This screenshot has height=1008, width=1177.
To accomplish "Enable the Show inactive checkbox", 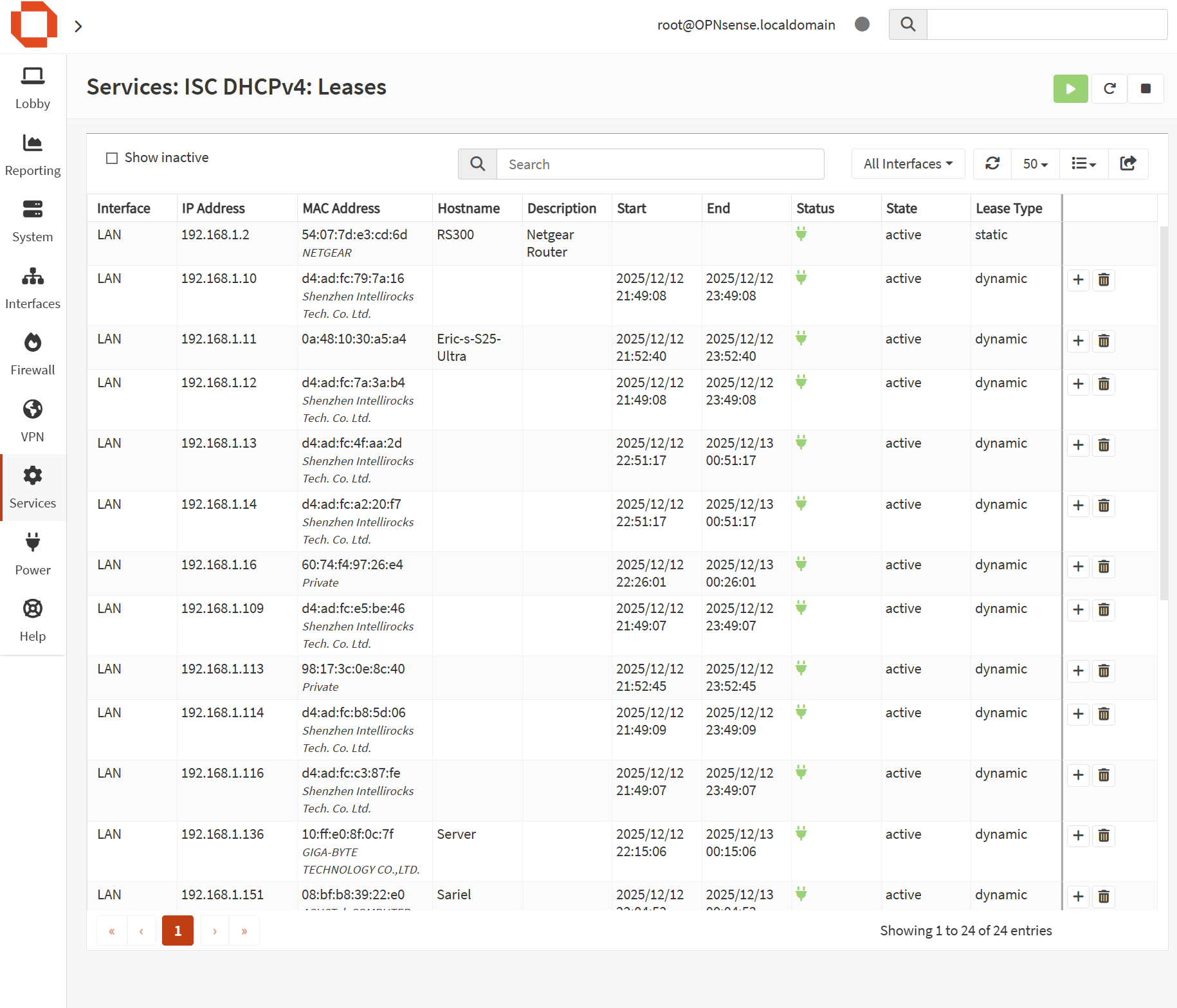I will 112,158.
